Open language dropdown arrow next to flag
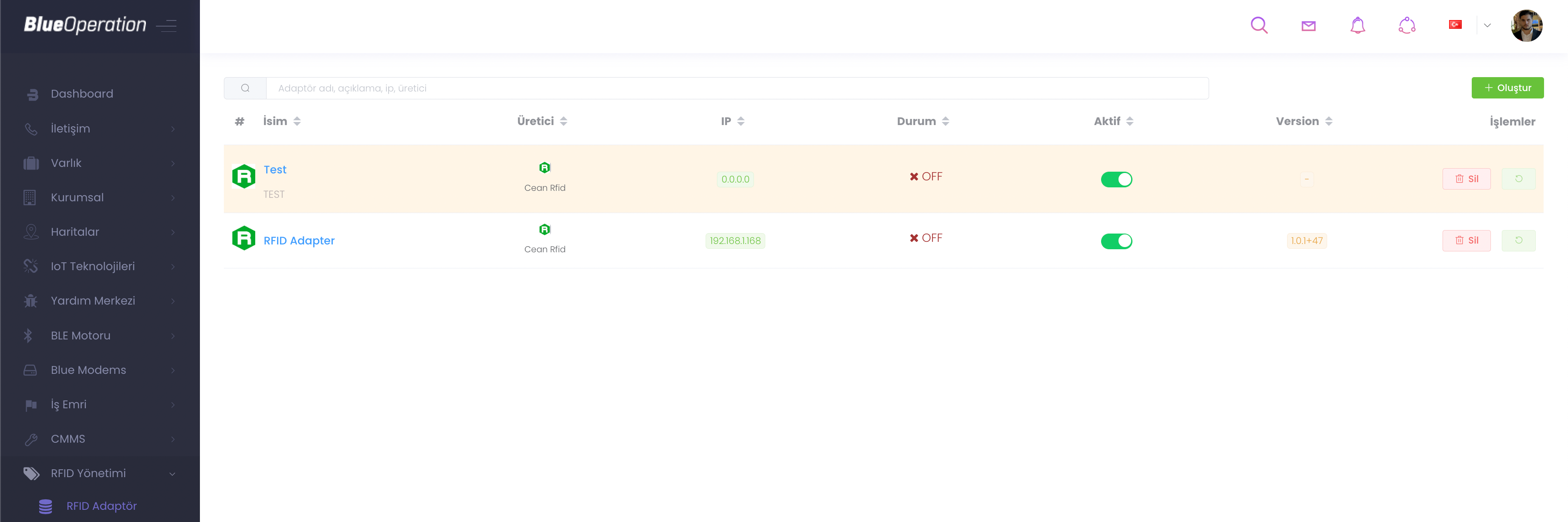 (x=1487, y=26)
